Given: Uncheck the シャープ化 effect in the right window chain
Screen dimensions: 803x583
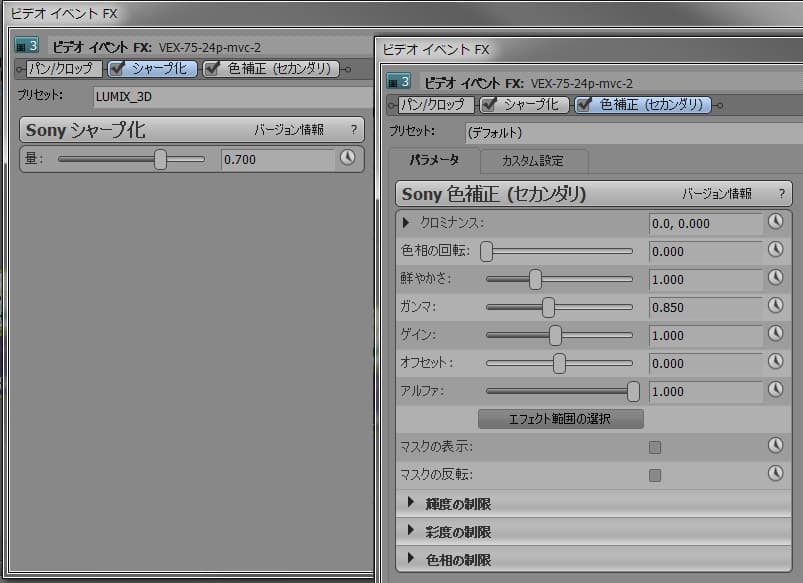Looking at the screenshot, I should [489, 104].
